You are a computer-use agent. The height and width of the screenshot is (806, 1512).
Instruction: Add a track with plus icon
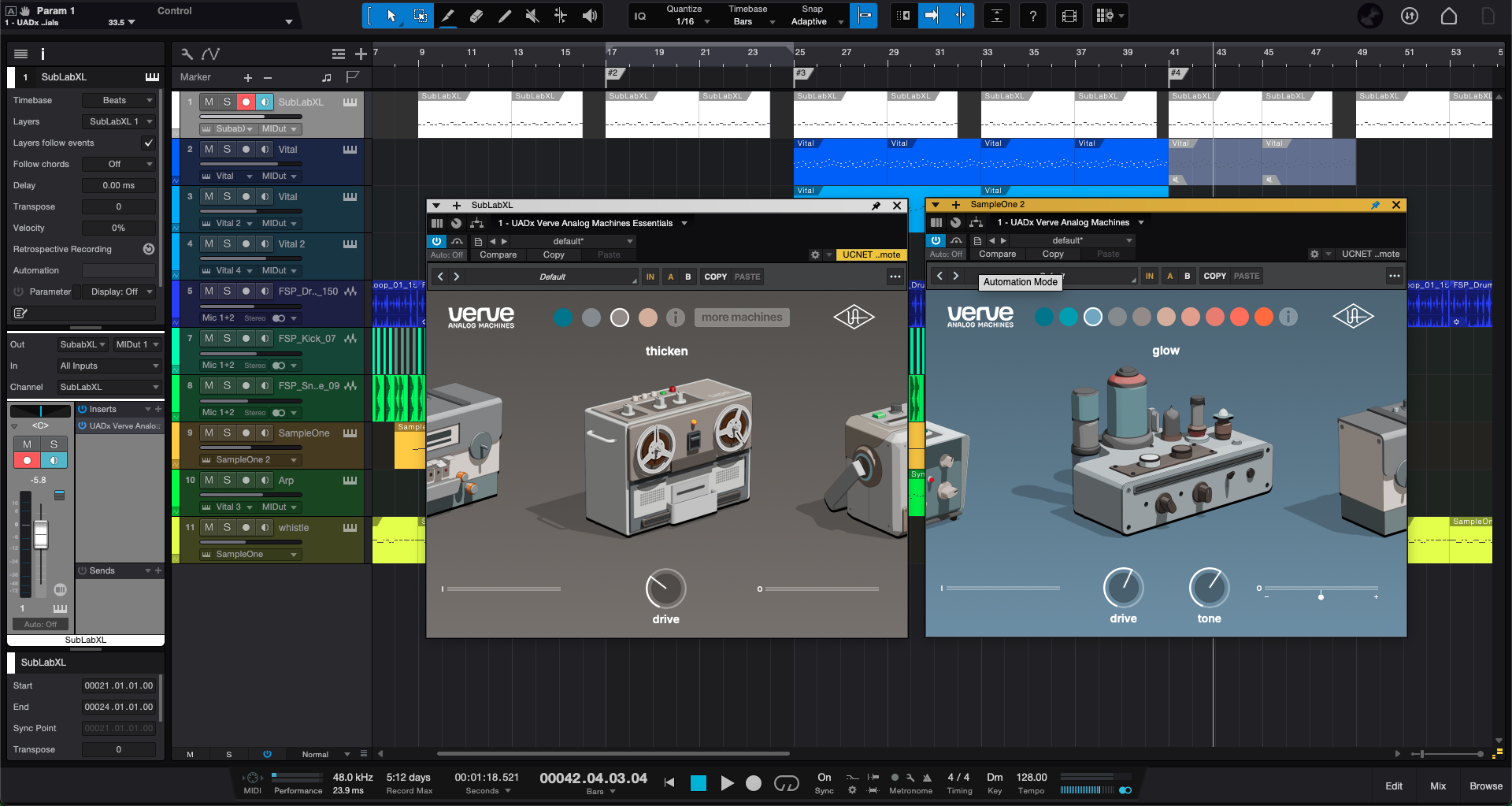(x=361, y=54)
